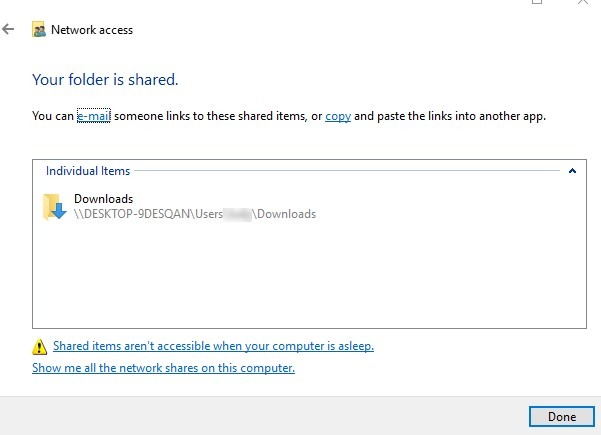Click the copy link
Viewport: 601px width, 435px height.
click(x=338, y=116)
